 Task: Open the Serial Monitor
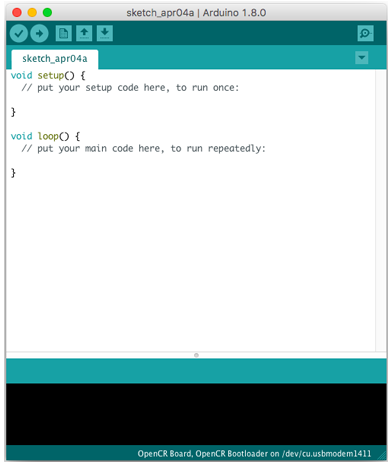[x=365, y=33]
